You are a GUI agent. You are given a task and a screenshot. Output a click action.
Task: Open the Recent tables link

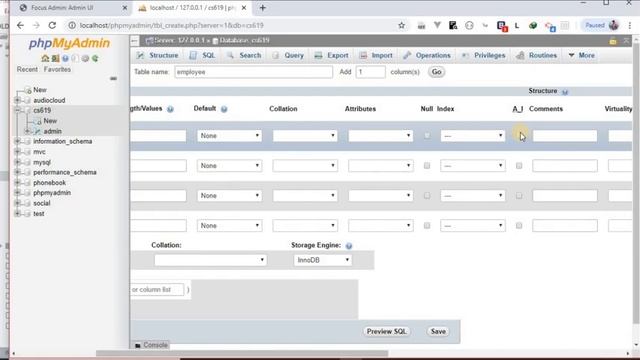point(27,69)
